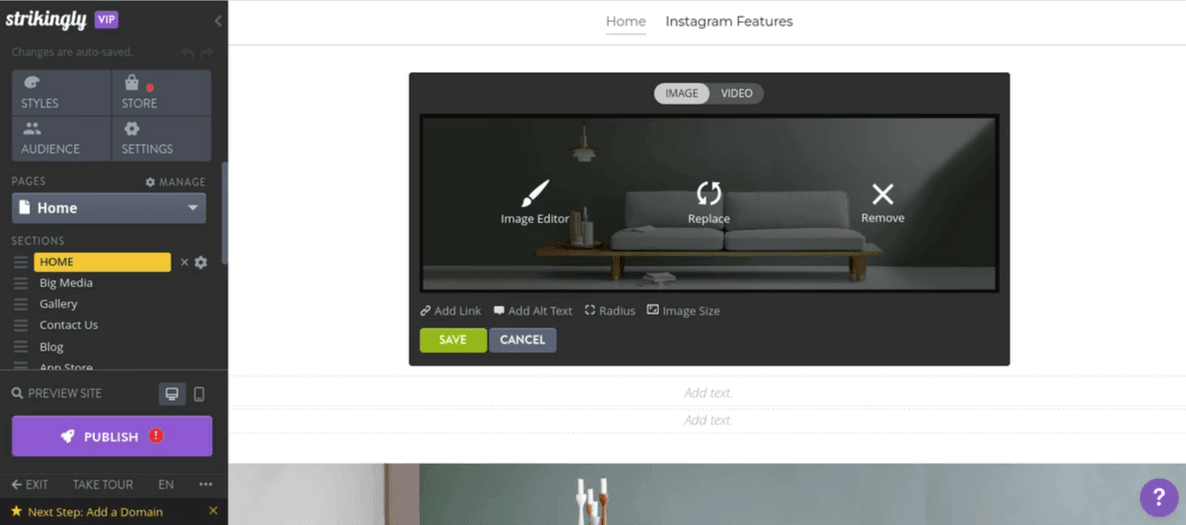Viewport: 1186px width, 525px height.
Task: Click the drag handle beside Contact Us
Action: coord(20,325)
